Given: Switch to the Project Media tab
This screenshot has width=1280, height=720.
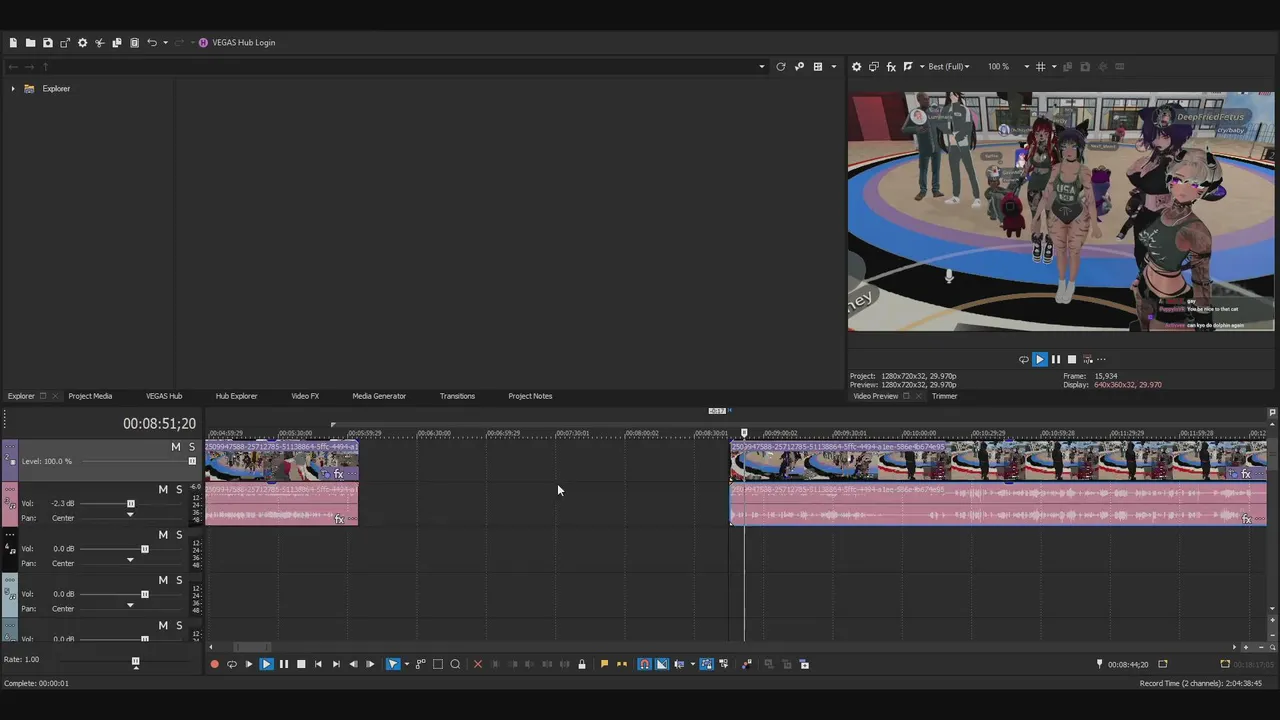Looking at the screenshot, I should 90,396.
